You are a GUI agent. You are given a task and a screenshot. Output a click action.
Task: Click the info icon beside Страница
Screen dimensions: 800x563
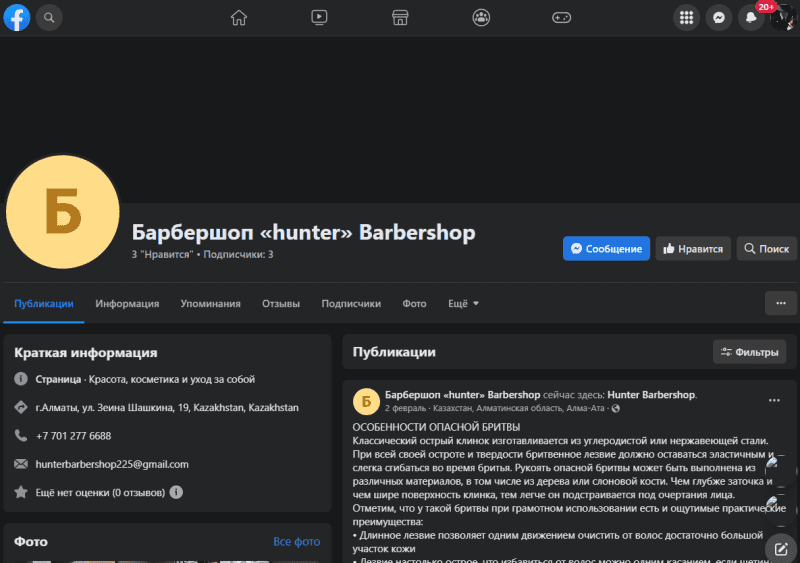coord(20,379)
